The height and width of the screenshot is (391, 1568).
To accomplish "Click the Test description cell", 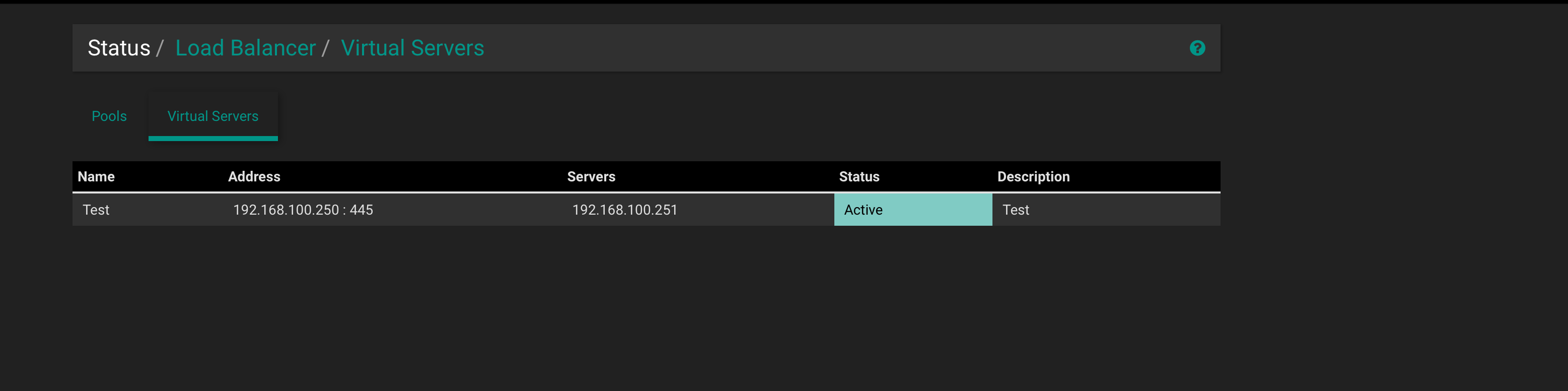I will pyautogui.click(x=1106, y=210).
